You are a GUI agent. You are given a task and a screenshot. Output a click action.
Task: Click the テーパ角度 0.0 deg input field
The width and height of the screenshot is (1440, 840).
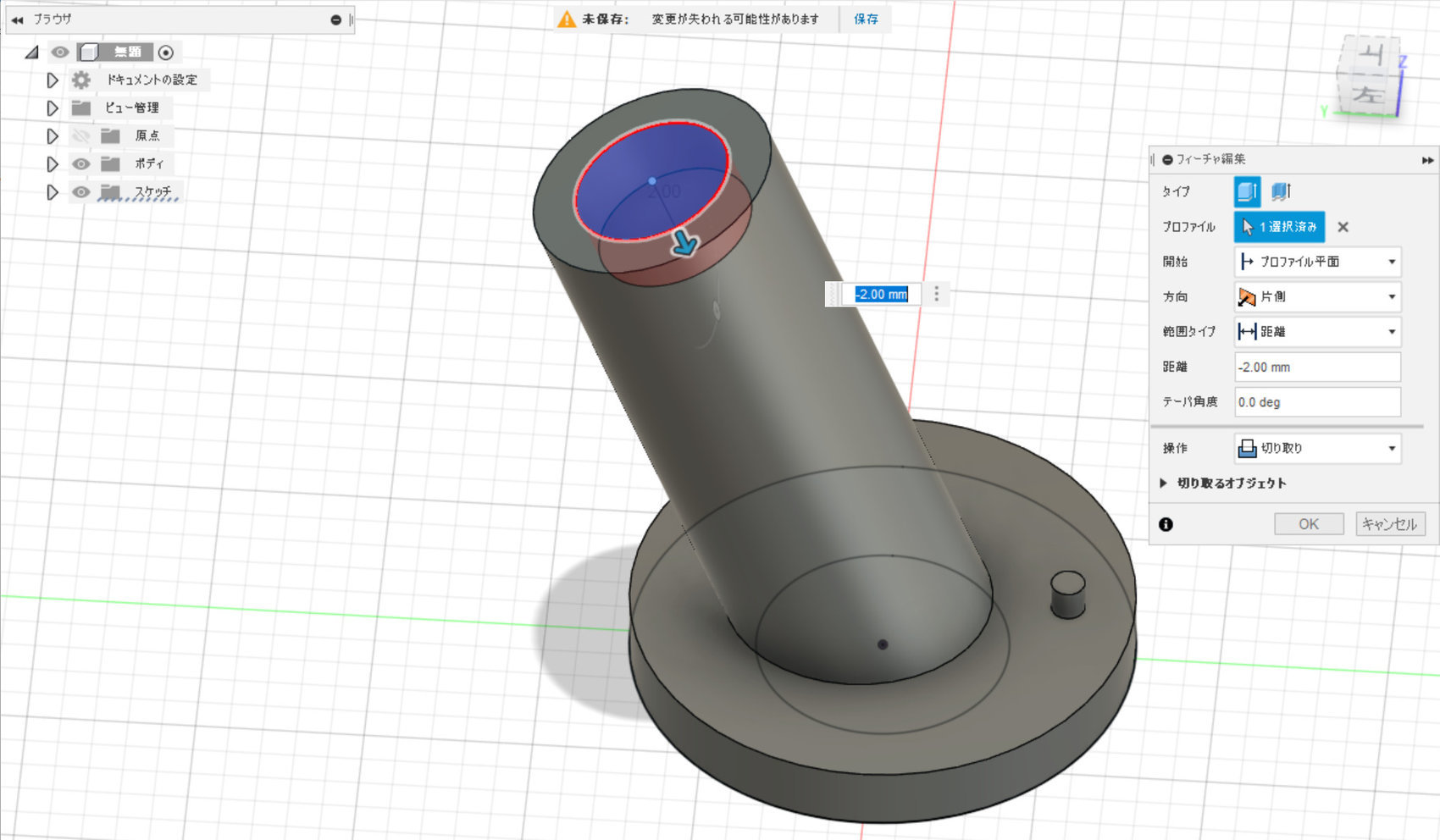(1317, 402)
